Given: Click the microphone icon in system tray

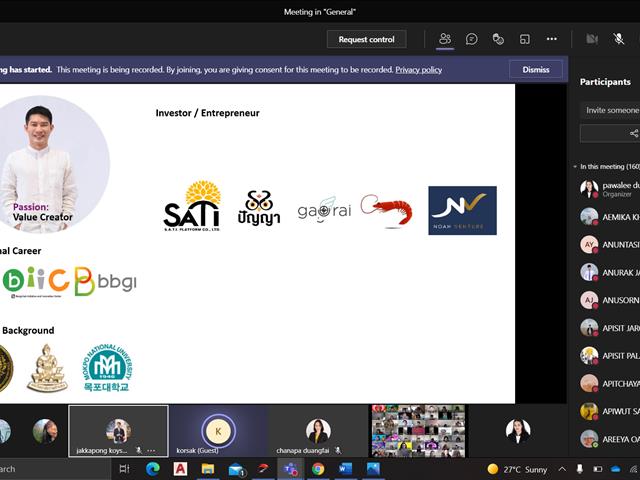Looking at the screenshot, I should click(x=580, y=469).
